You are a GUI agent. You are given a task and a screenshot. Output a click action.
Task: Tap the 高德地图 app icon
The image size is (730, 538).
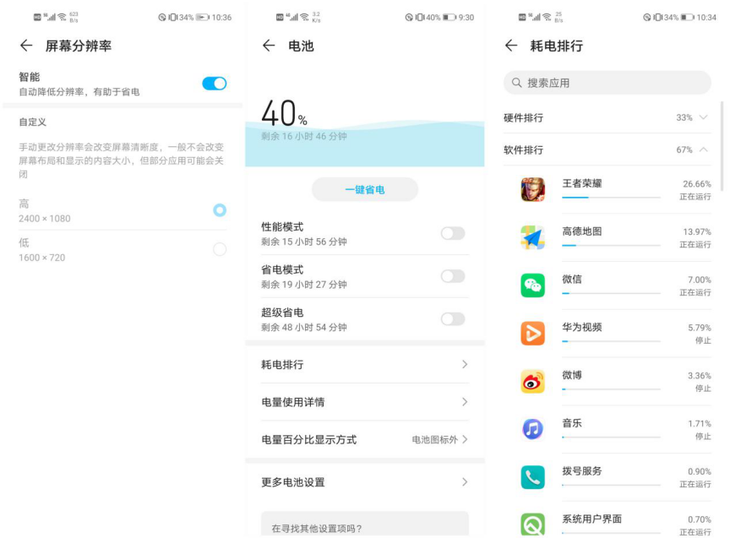(532, 237)
